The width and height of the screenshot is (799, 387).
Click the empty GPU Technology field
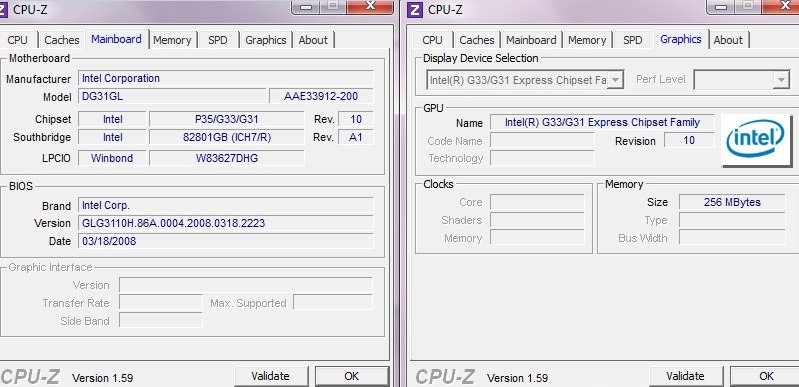[542, 158]
